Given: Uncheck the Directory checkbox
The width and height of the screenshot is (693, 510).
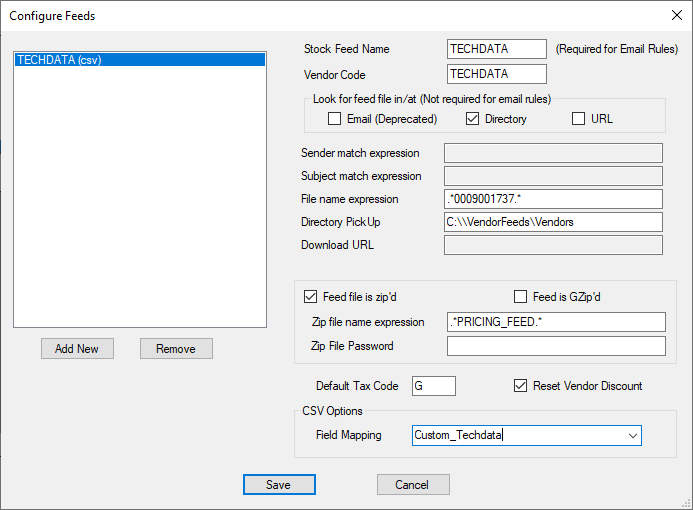Looking at the screenshot, I should pyautogui.click(x=474, y=119).
